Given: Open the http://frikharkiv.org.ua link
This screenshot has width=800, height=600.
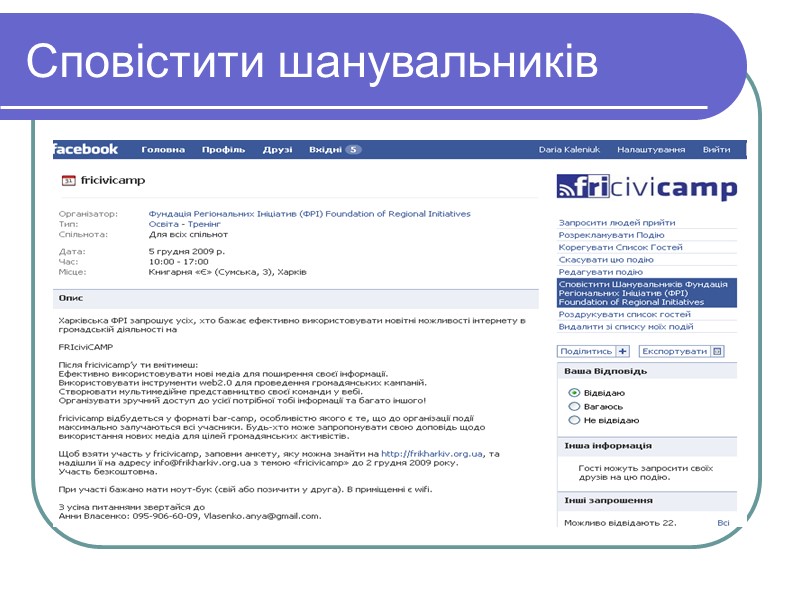Looking at the screenshot, I should [432, 454].
